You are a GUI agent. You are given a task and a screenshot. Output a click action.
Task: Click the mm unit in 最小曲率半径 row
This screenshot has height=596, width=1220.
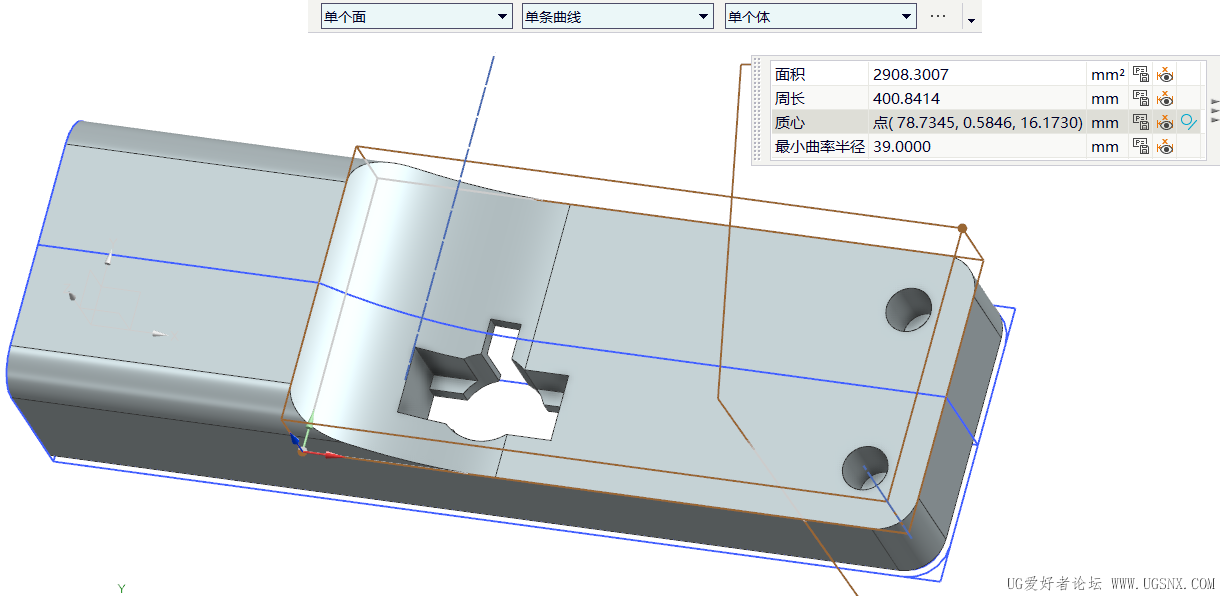pyautogui.click(x=1105, y=146)
